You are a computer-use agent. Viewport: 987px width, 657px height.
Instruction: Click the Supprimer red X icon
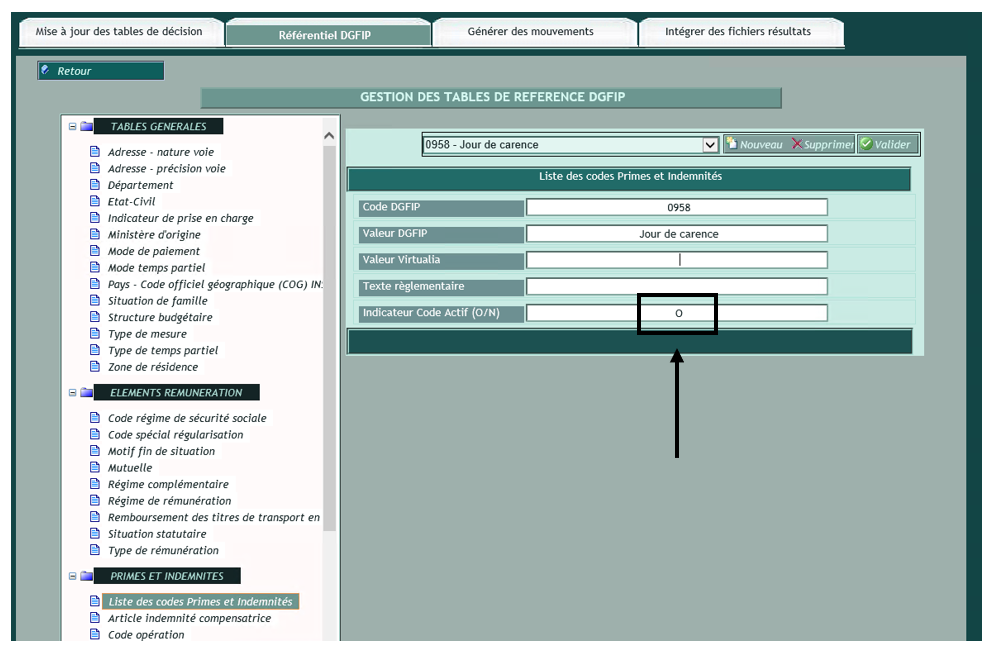pos(797,145)
